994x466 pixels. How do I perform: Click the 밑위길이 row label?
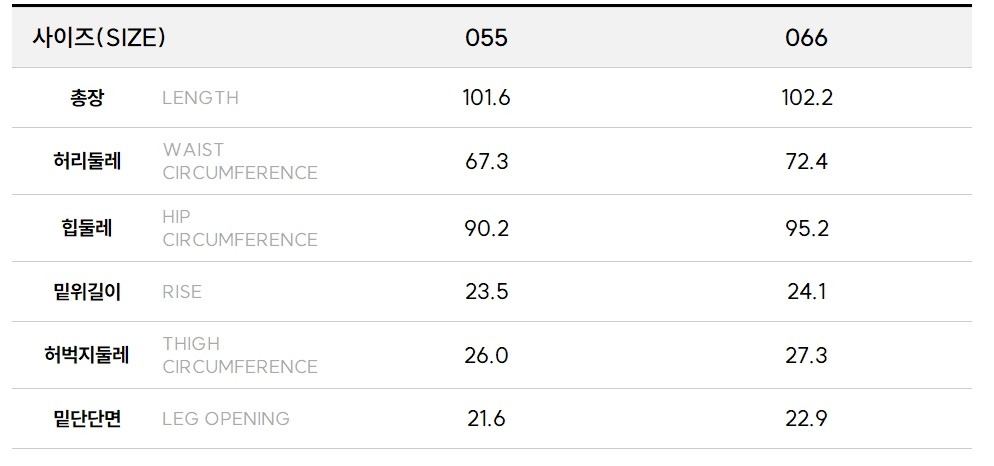point(86,292)
